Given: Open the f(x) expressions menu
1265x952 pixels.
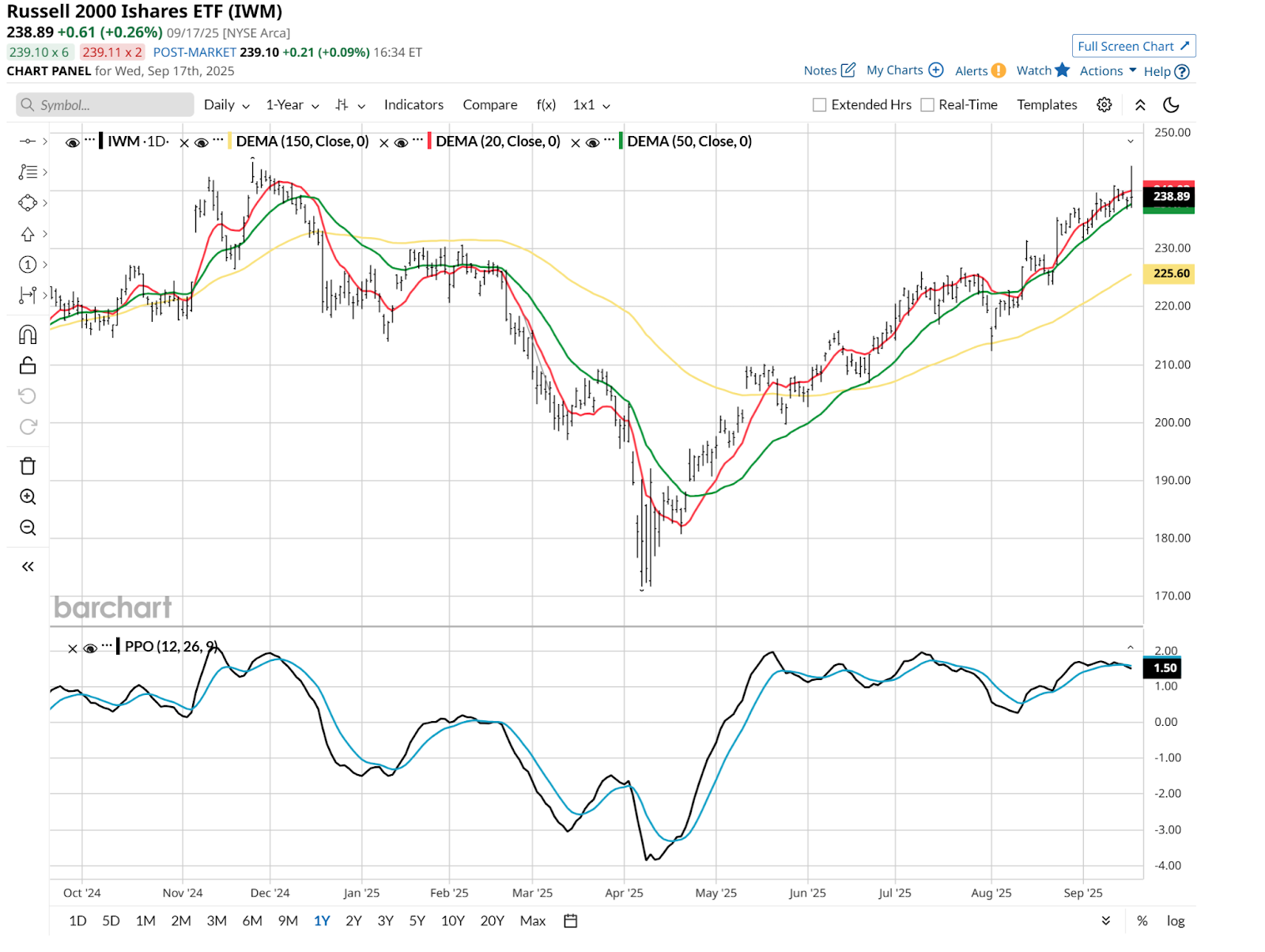Looking at the screenshot, I should 546,104.
